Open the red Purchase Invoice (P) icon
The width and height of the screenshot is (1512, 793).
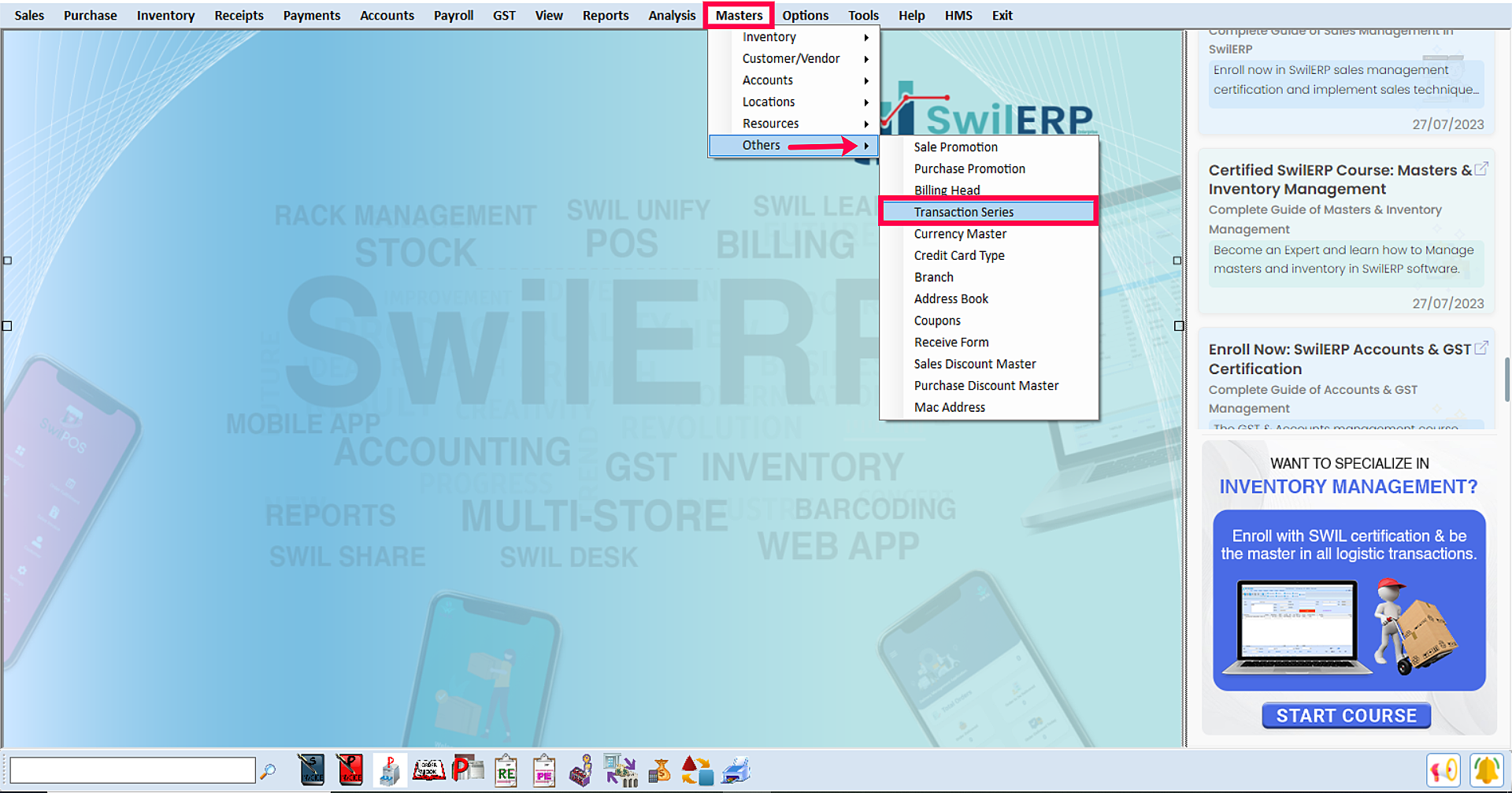(x=350, y=770)
